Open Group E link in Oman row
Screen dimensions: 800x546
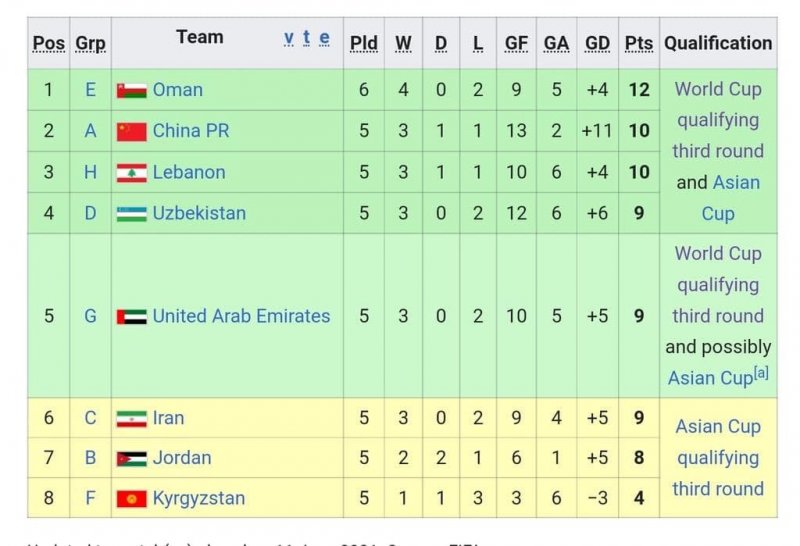90,90
